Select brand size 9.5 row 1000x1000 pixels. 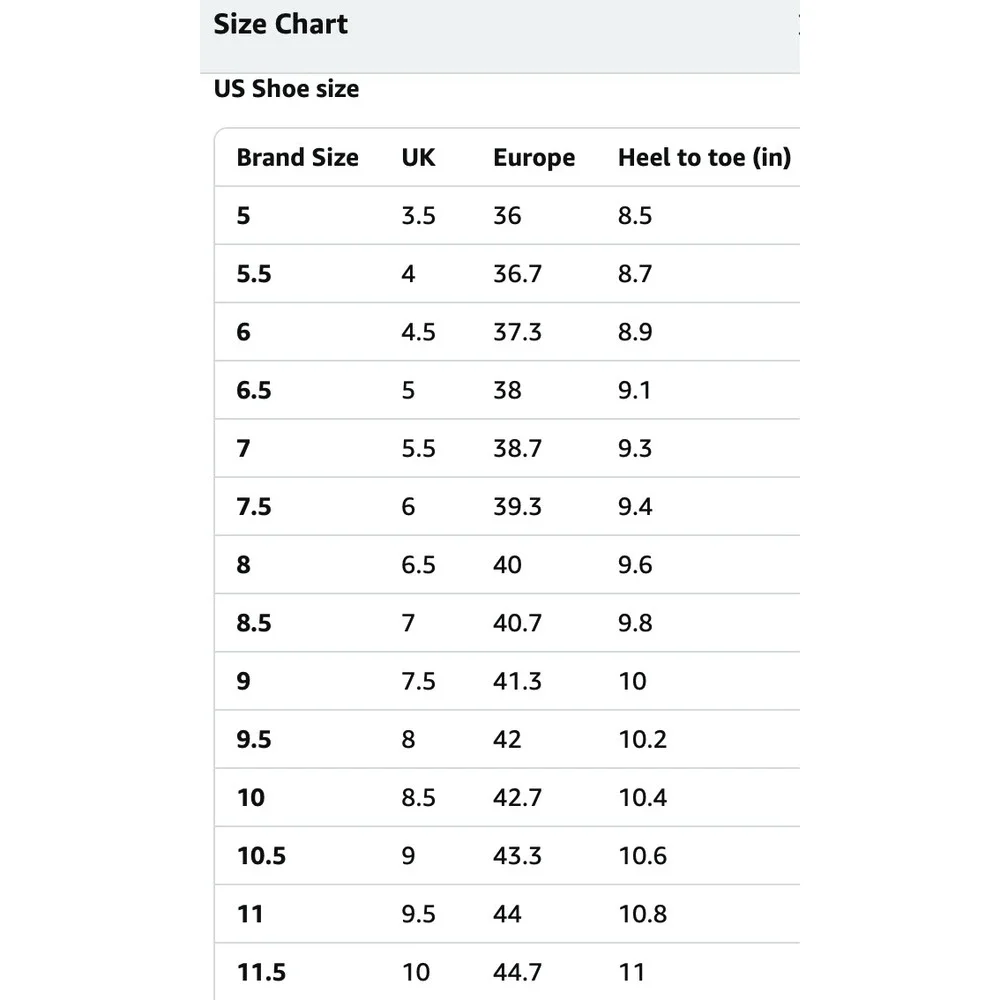coord(507,739)
